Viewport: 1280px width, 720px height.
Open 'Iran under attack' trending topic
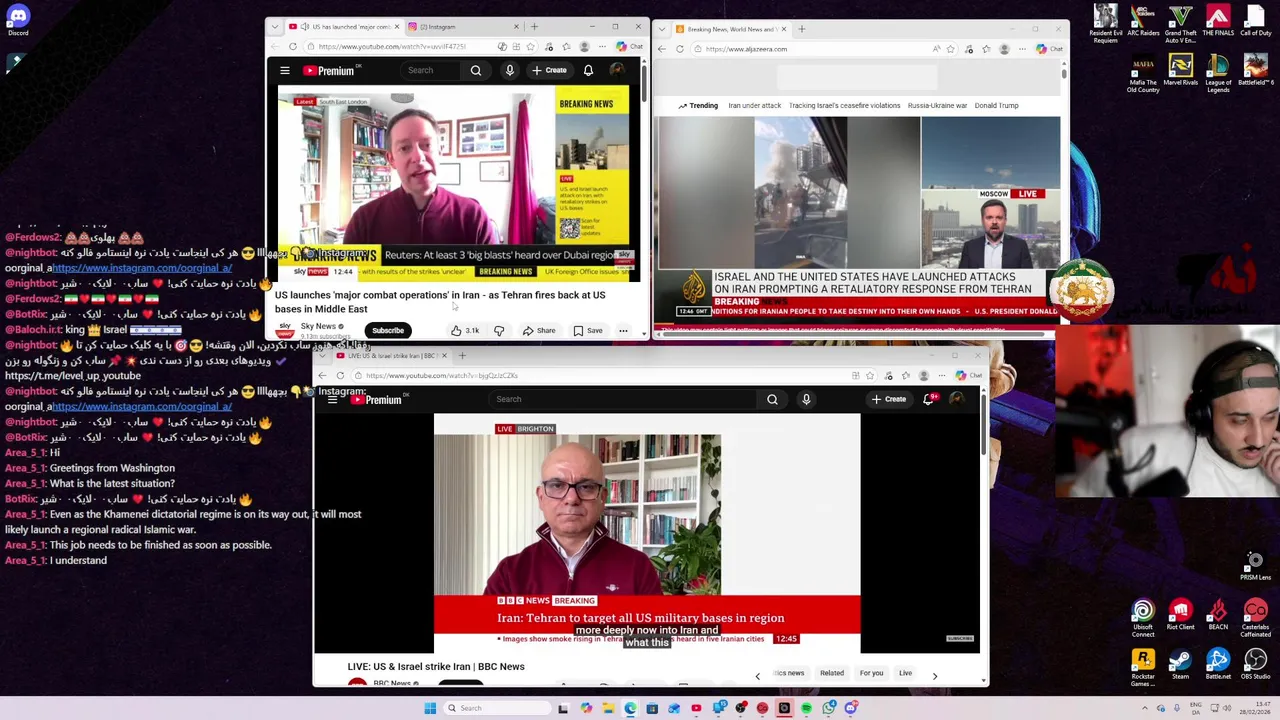point(754,105)
